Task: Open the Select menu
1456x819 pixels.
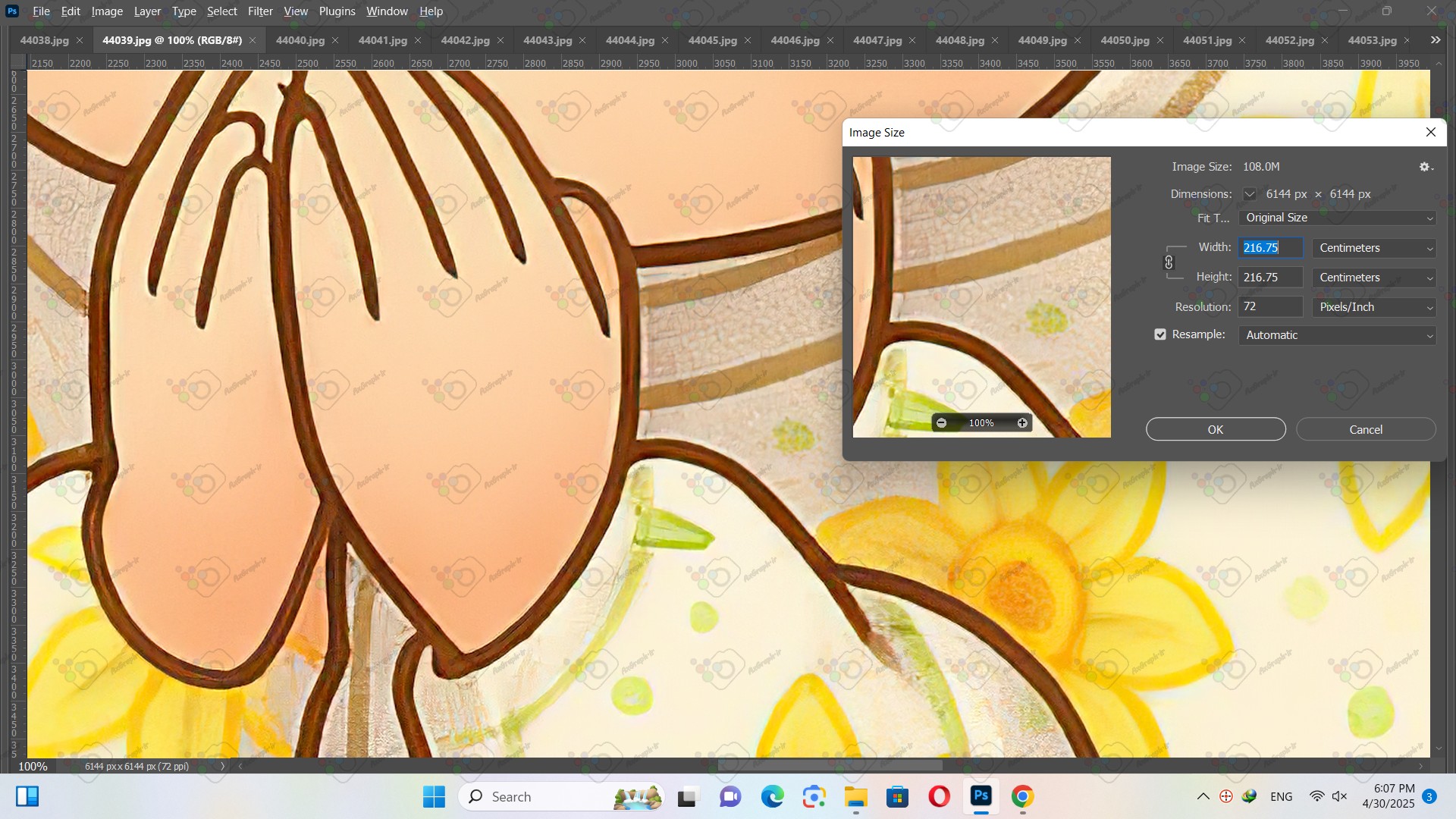Action: (x=221, y=11)
